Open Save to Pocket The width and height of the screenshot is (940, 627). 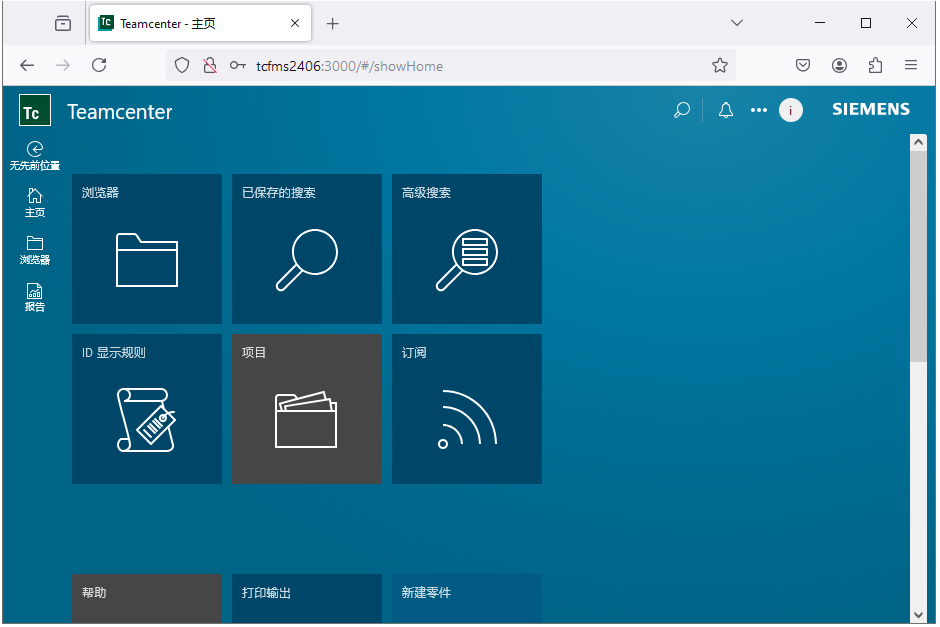point(803,65)
